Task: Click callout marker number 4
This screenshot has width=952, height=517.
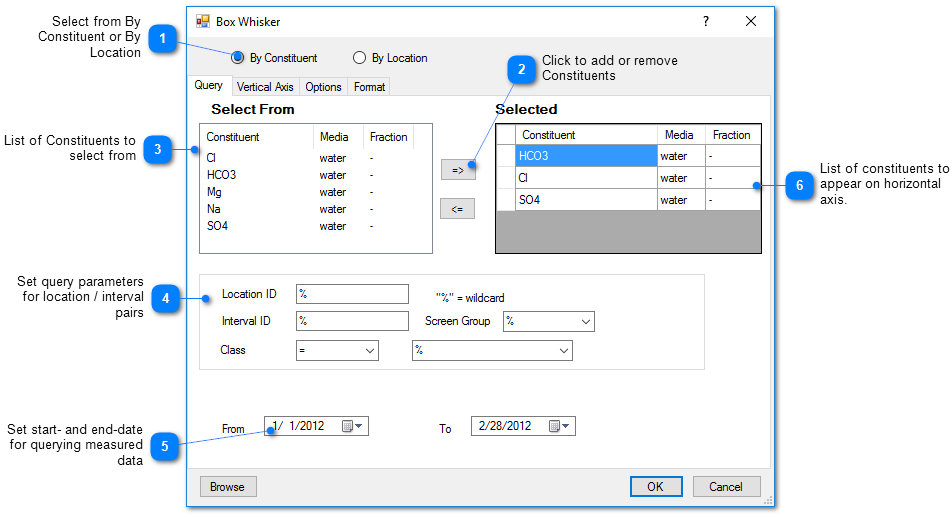Action: coord(165,298)
